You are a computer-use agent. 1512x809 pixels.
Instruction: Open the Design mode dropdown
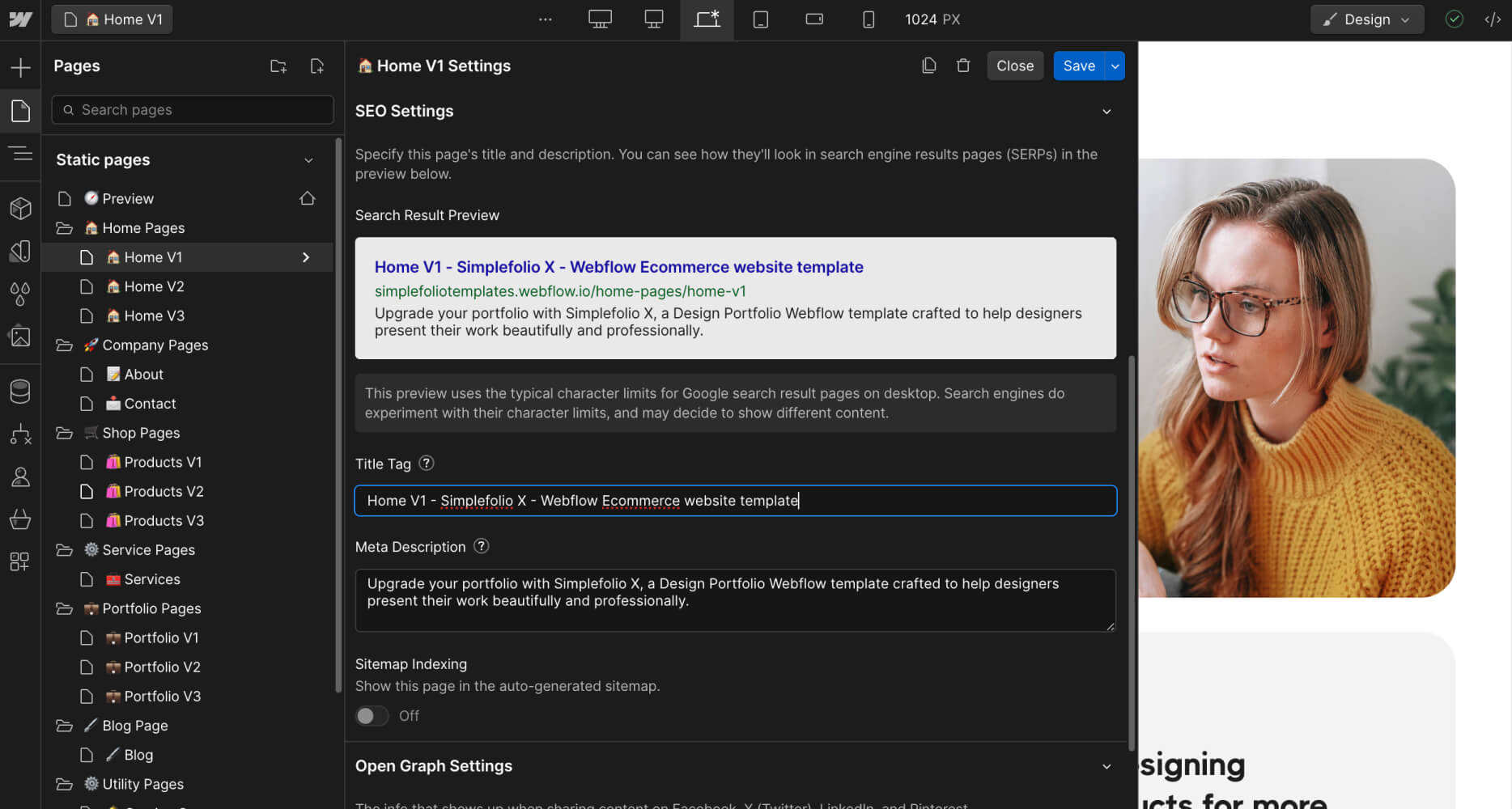click(x=1367, y=19)
